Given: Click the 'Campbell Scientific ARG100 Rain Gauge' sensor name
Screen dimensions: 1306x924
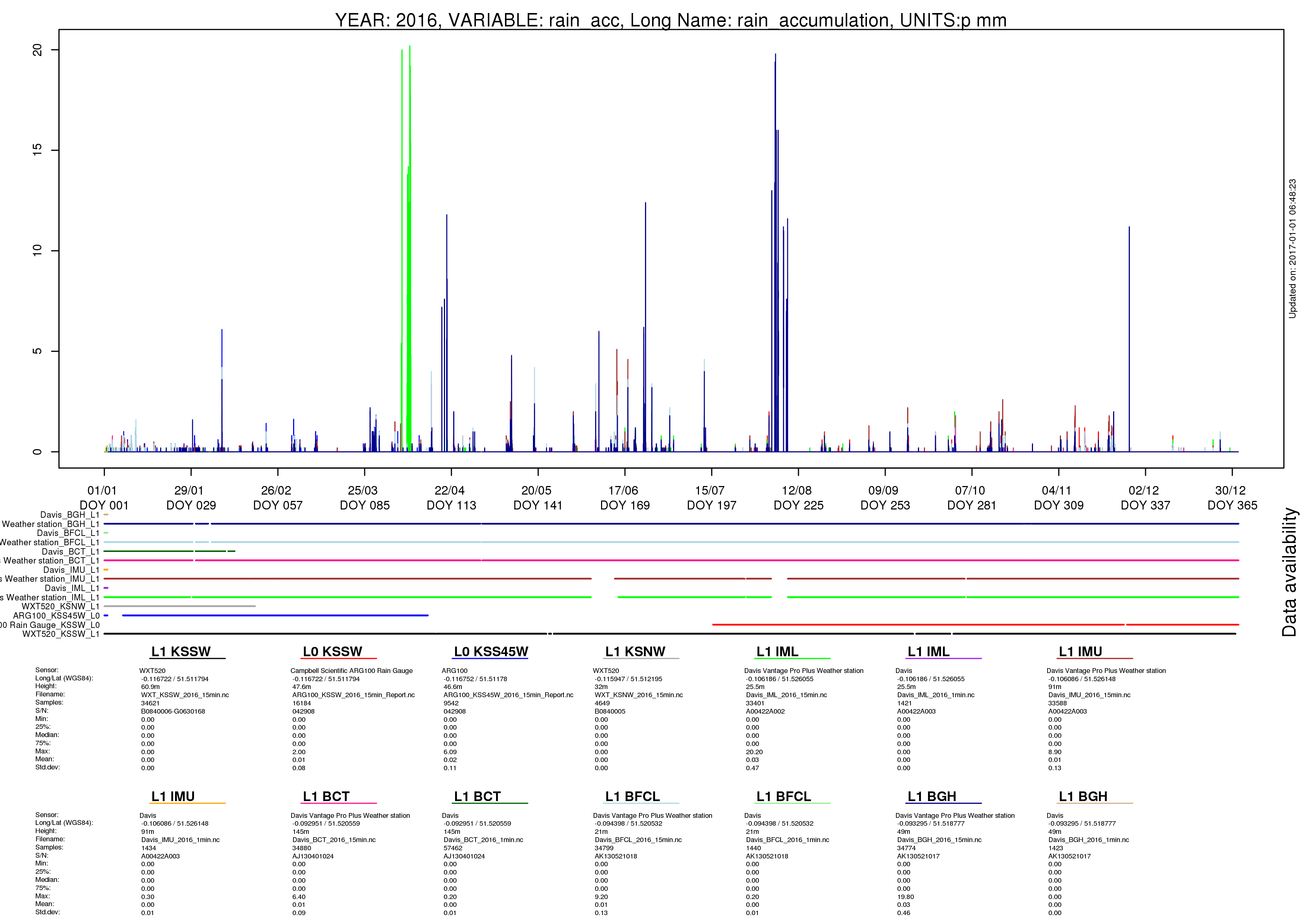Looking at the screenshot, I should [x=352, y=671].
